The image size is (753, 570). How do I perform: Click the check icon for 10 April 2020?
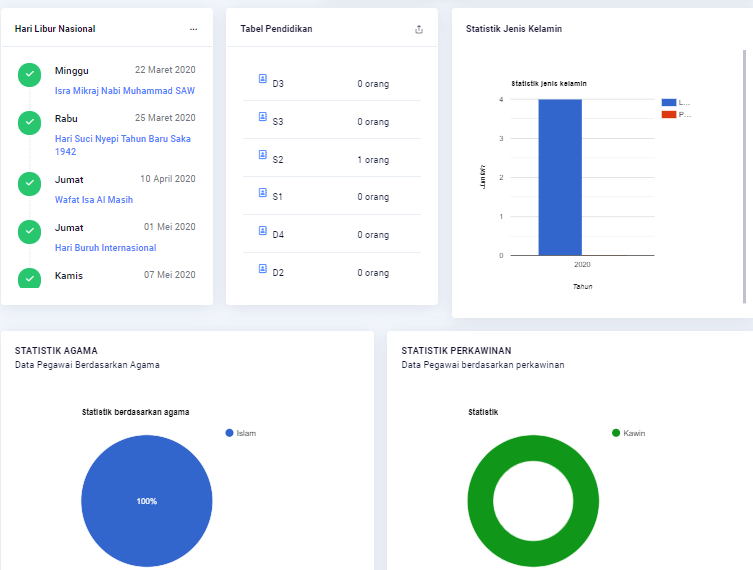click(x=29, y=183)
